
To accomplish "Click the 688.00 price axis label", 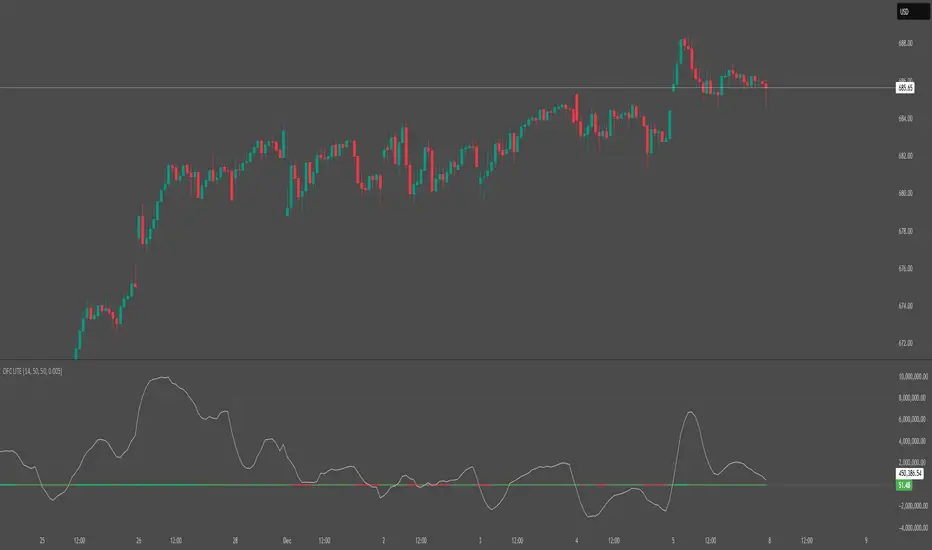I will [x=905, y=43].
